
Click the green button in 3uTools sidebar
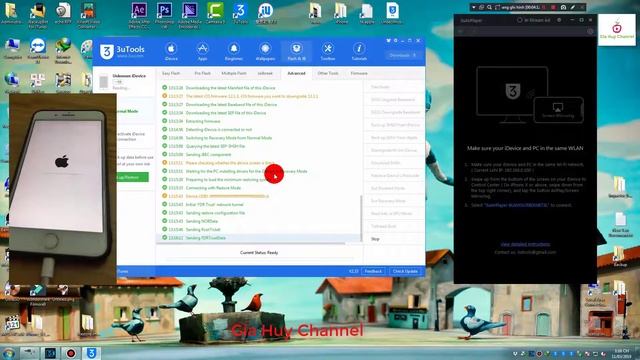pos(133,177)
